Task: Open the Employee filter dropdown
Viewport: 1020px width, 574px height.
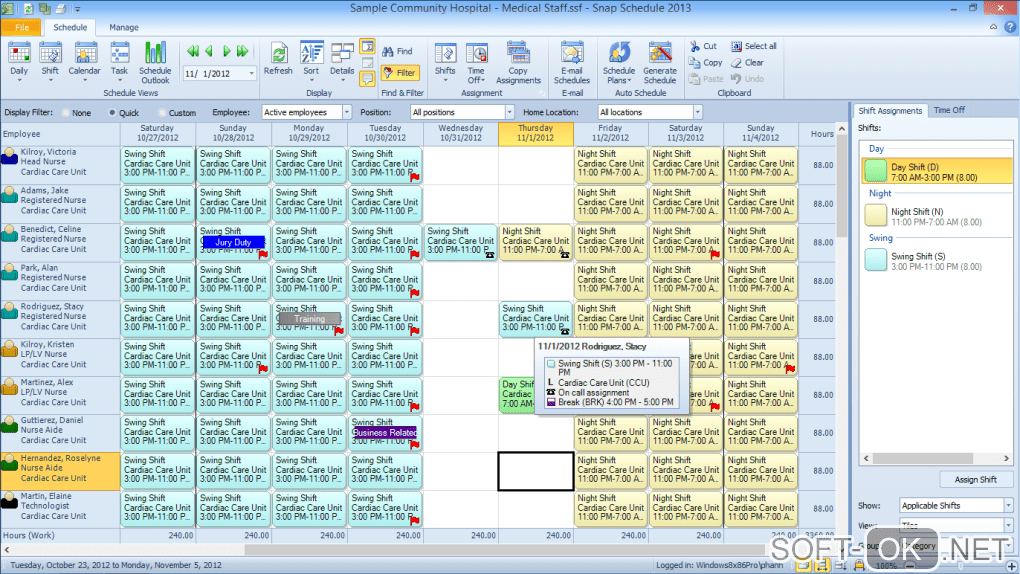Action: pos(347,112)
